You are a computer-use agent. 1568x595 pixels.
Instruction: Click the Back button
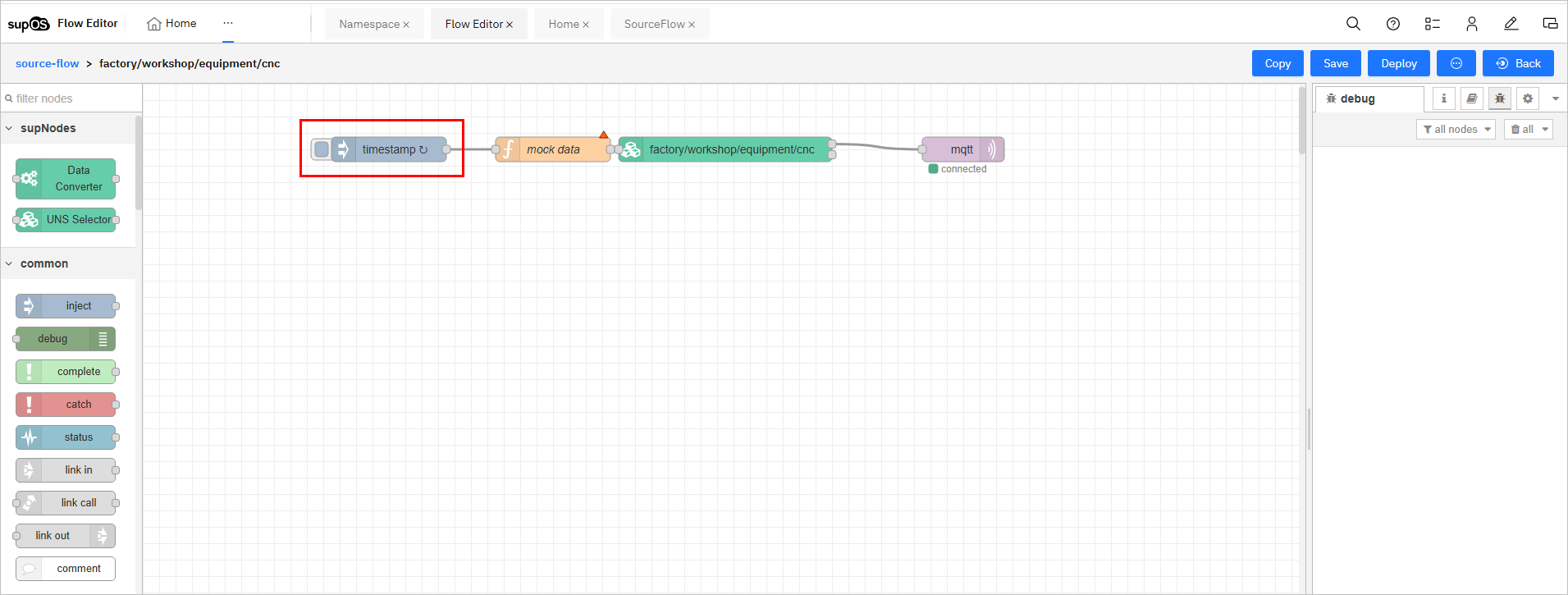pos(1518,63)
